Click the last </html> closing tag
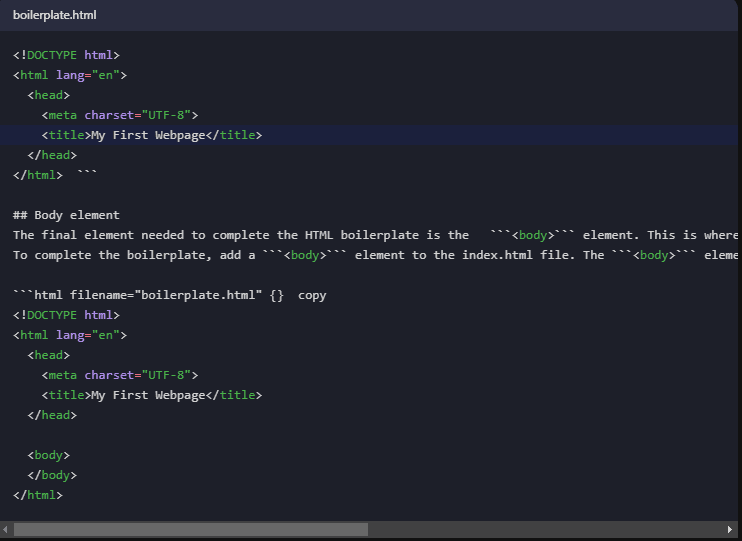Image resolution: width=742 pixels, height=541 pixels. [x=38, y=495]
